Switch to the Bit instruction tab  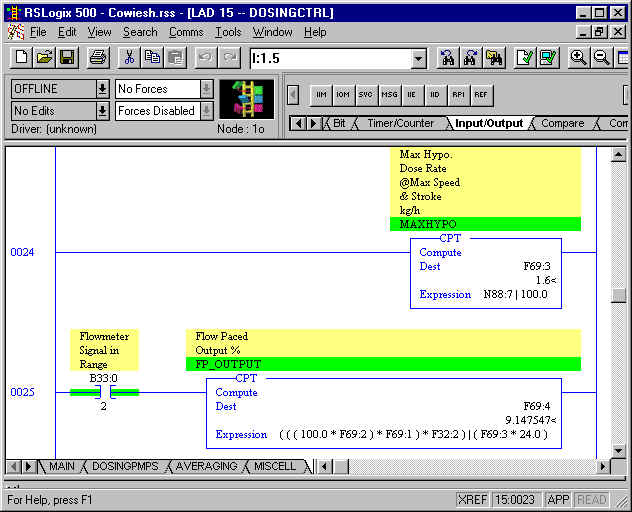click(339, 123)
